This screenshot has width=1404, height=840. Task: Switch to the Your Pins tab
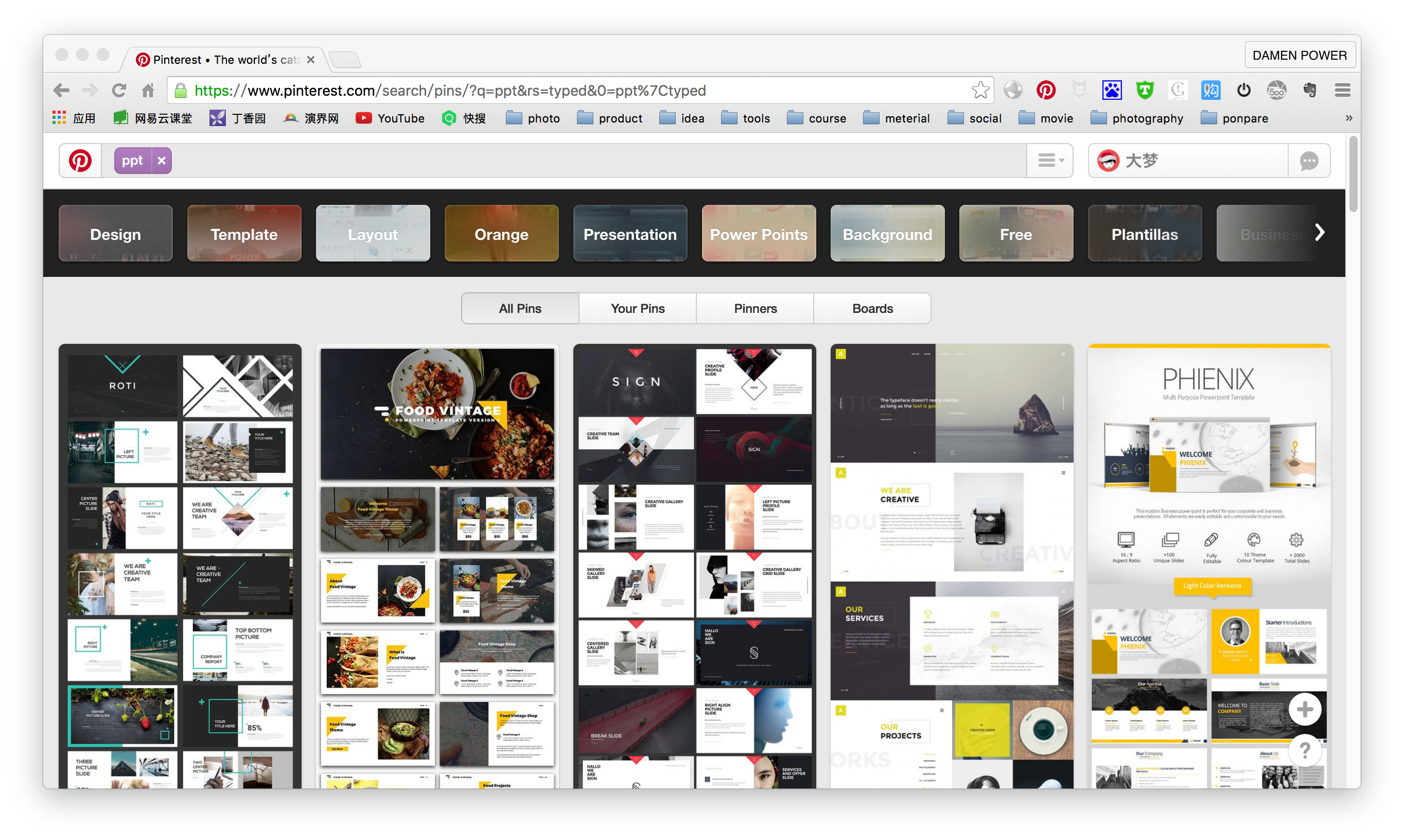638,308
